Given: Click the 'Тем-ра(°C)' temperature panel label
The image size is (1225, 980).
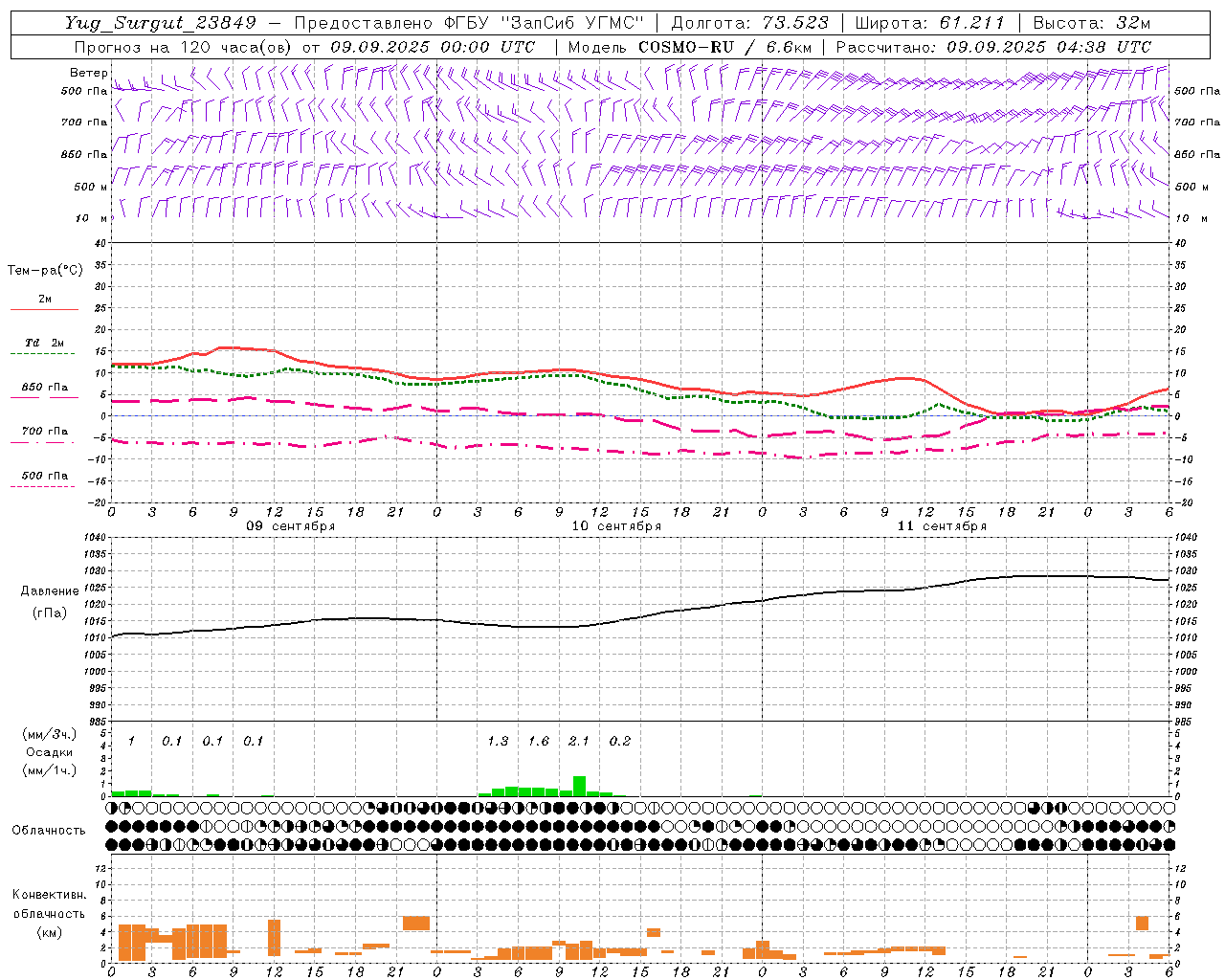Looking at the screenshot, I should pos(45,270).
